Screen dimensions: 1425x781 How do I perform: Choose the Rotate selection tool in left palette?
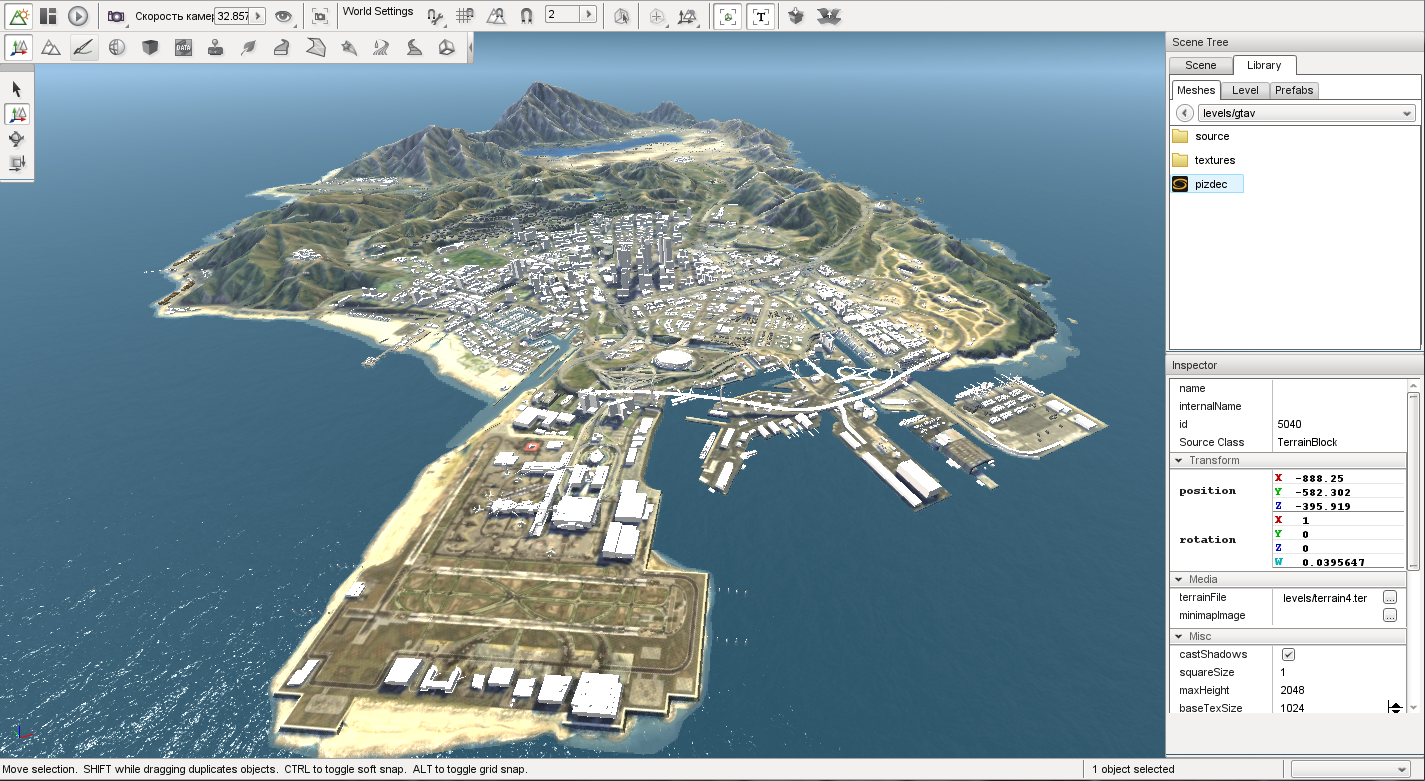(17, 139)
